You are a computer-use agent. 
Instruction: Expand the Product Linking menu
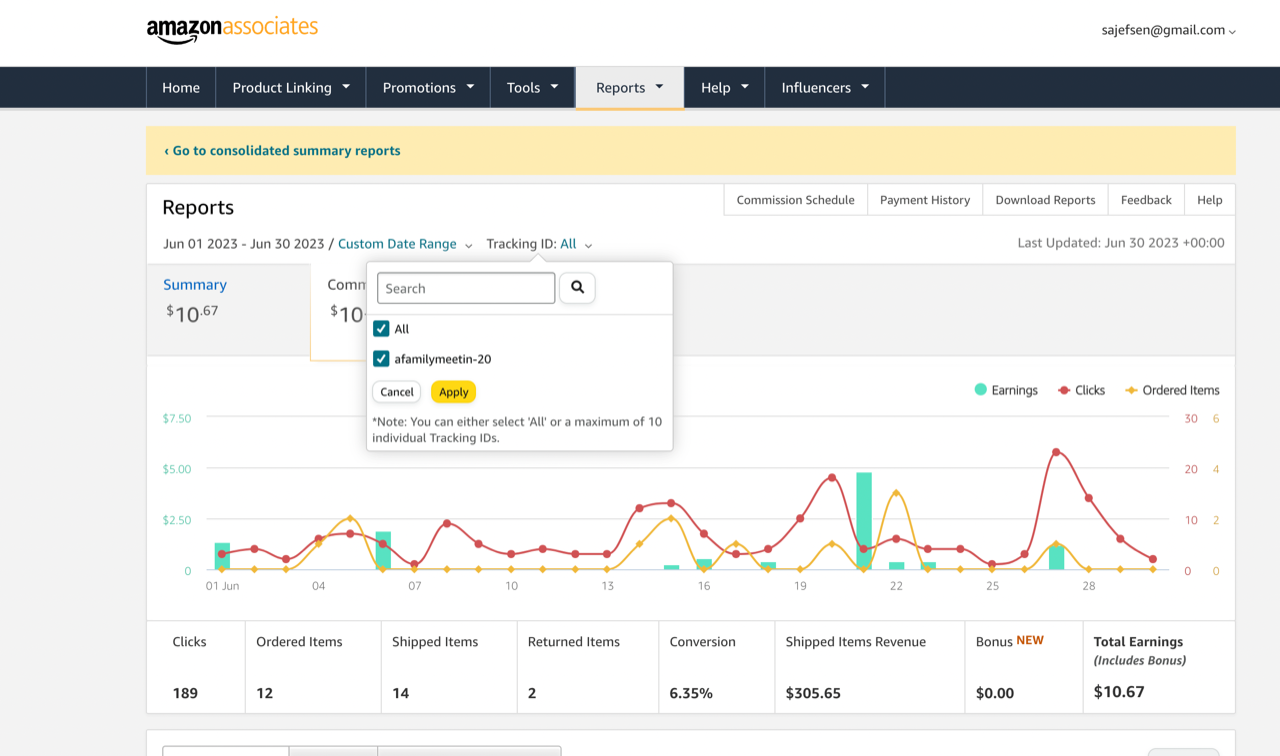pos(291,87)
